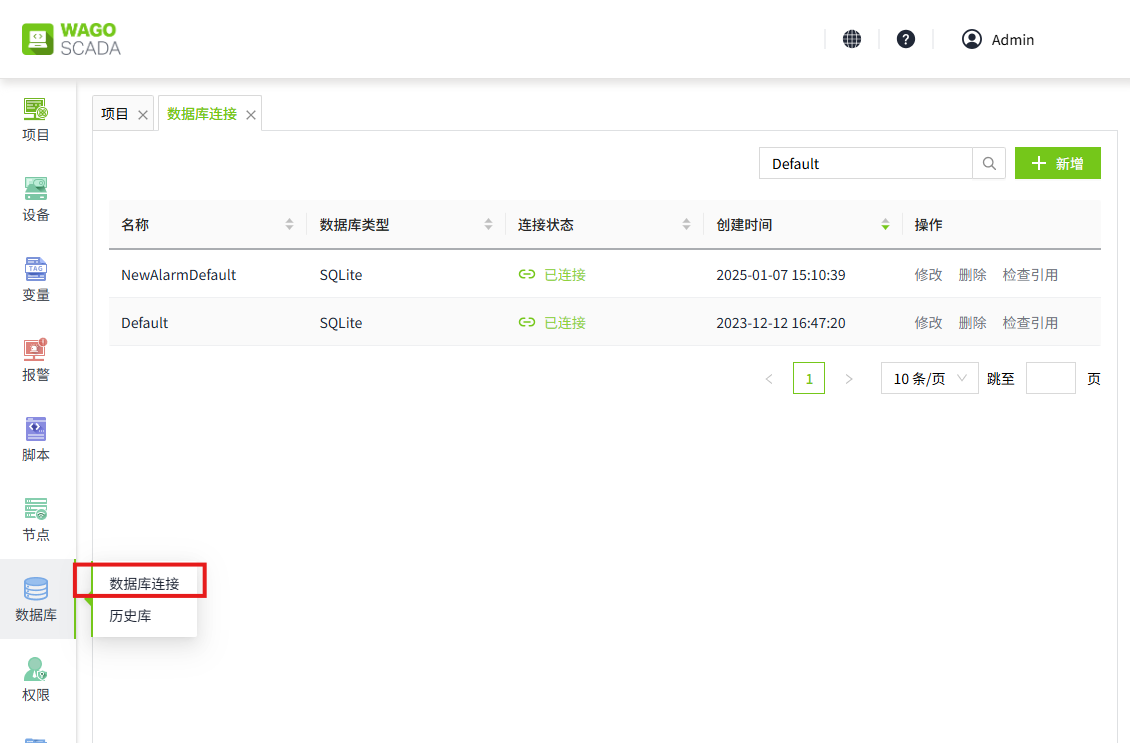The width and height of the screenshot is (1130, 743).
Task: Open the 脚本 script sidebar icon
Action: (36, 439)
